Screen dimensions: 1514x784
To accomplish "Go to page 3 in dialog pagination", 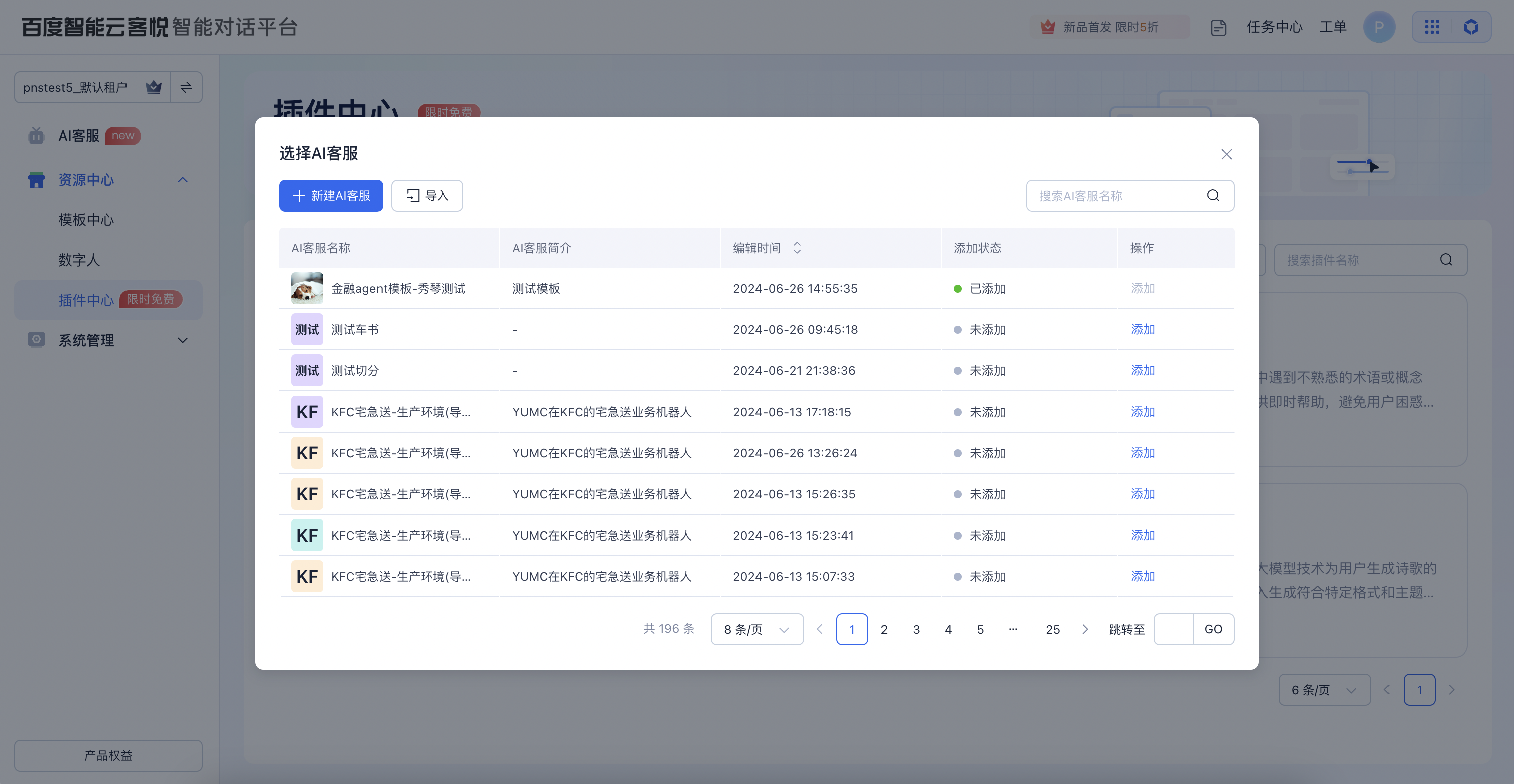I will (916, 629).
